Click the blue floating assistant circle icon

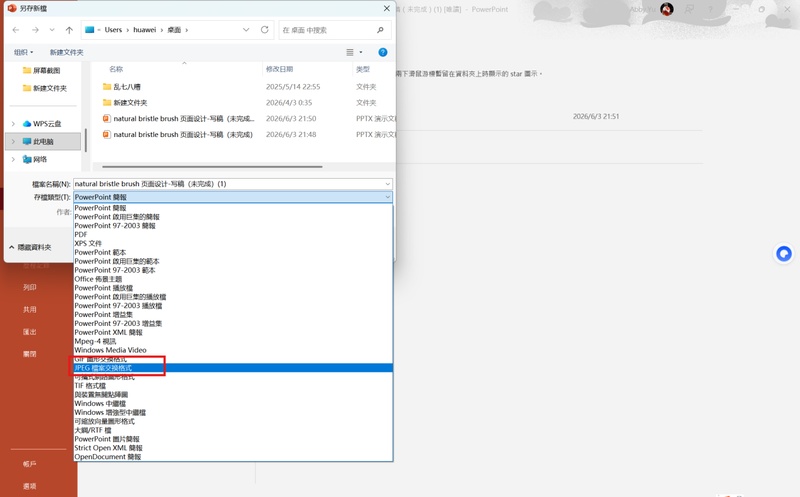click(x=784, y=254)
